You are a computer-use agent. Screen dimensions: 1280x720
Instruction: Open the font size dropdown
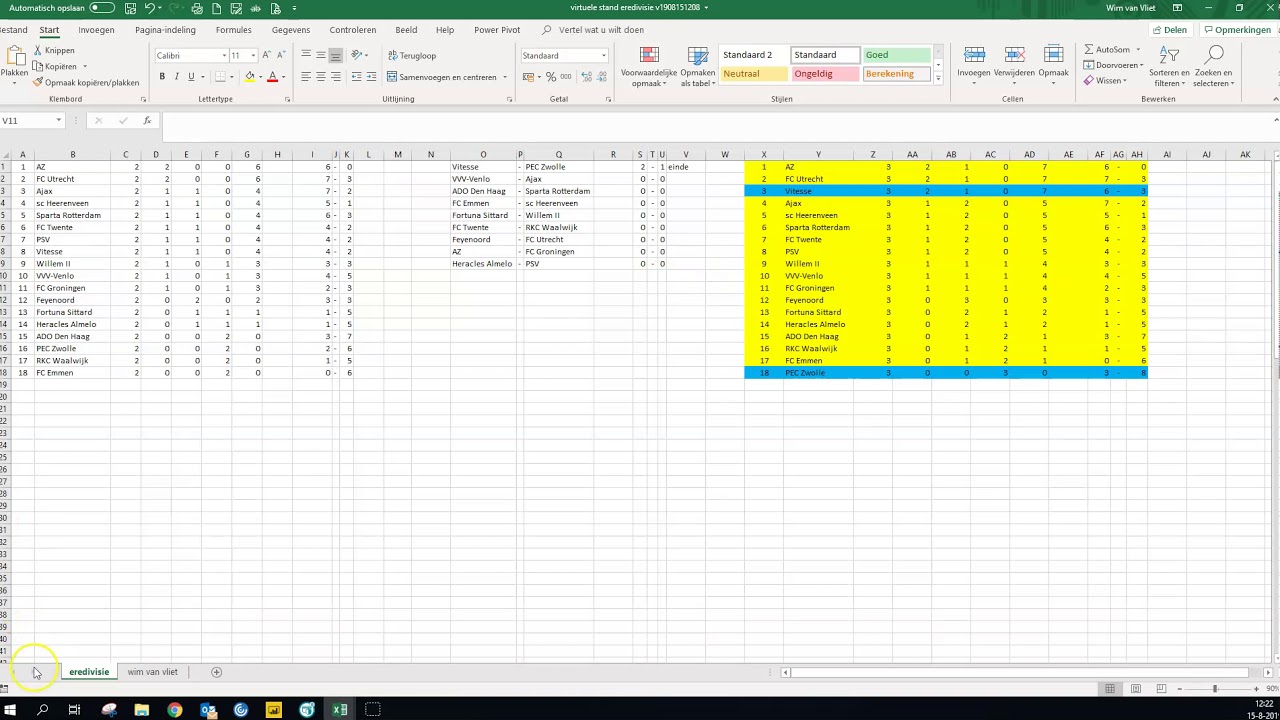253,55
